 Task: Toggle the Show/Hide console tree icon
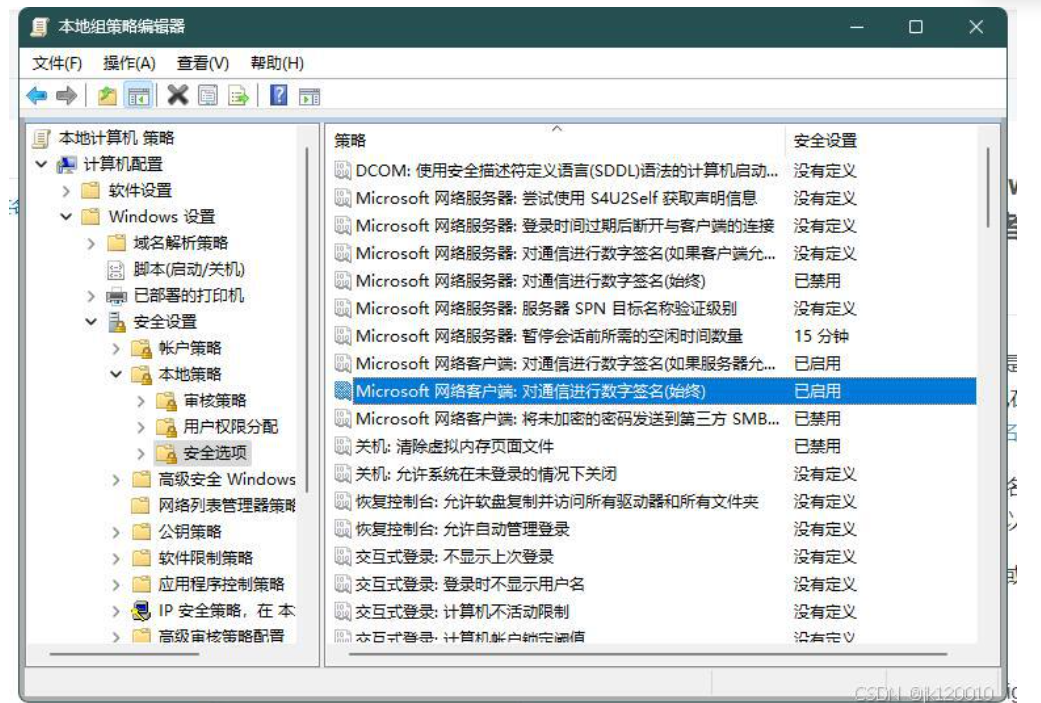click(139, 96)
